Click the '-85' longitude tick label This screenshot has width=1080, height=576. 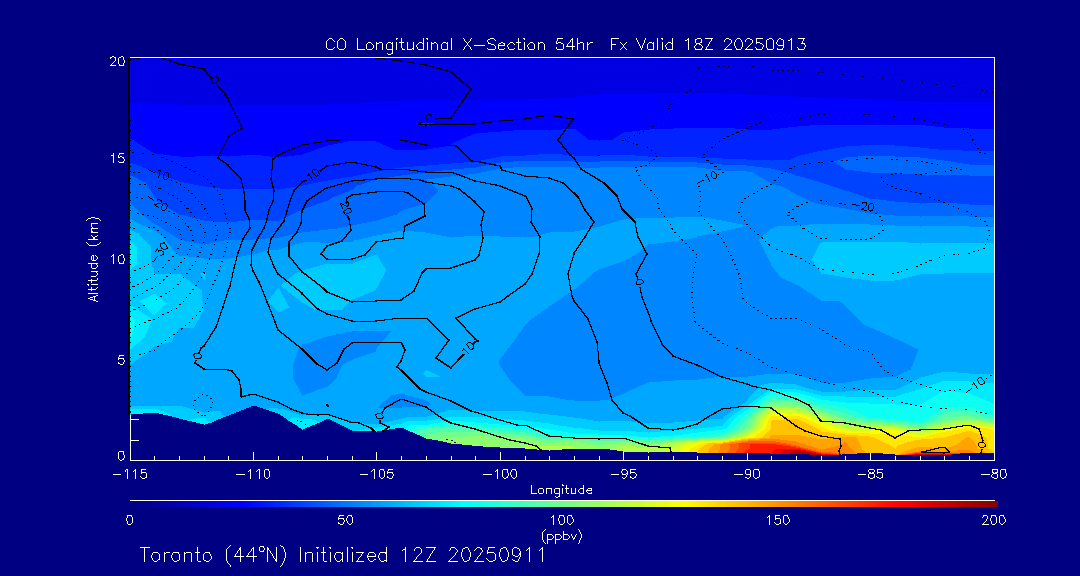pyautogui.click(x=871, y=475)
